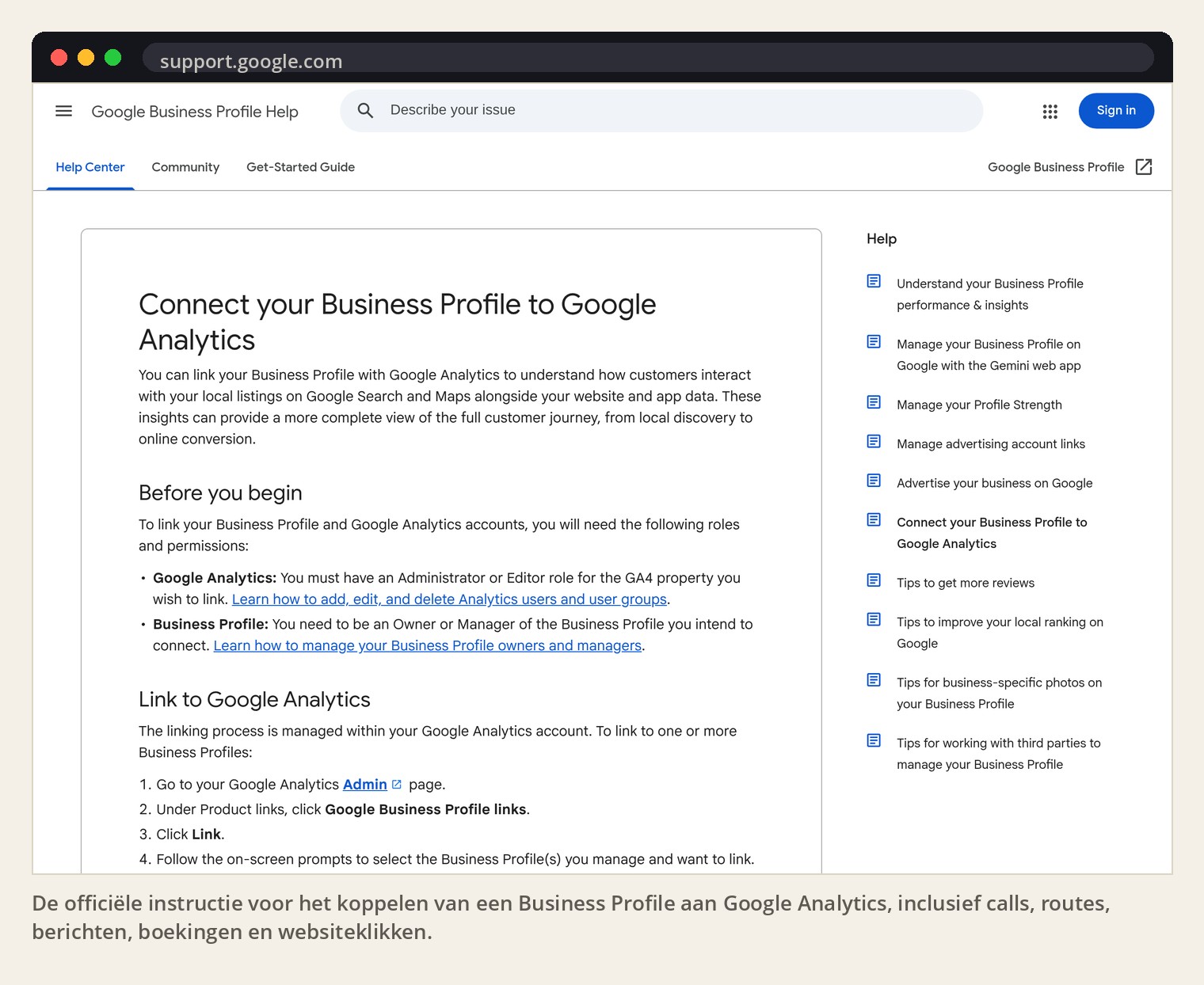Open Tips to improve your local ranking
The width and height of the screenshot is (1204, 985).
(x=1000, y=633)
